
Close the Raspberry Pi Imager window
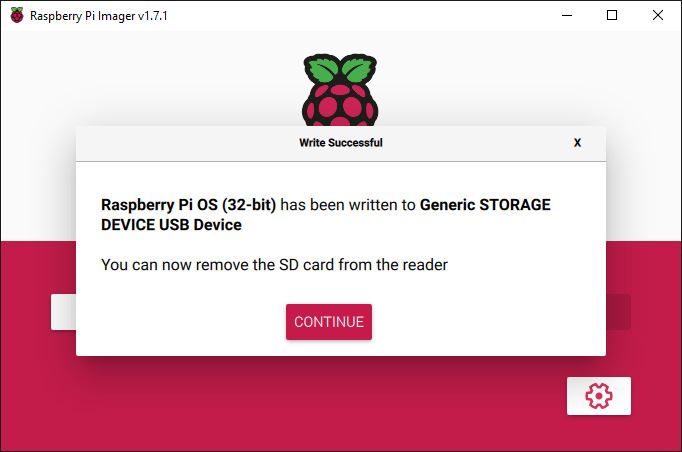point(658,15)
